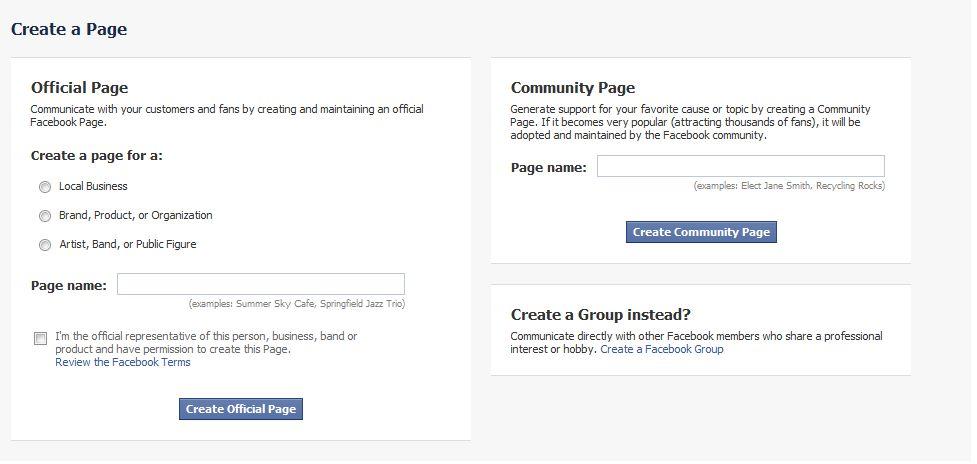Click the "Page name:" label under Community Page
The height and width of the screenshot is (464, 977).
[x=548, y=168]
